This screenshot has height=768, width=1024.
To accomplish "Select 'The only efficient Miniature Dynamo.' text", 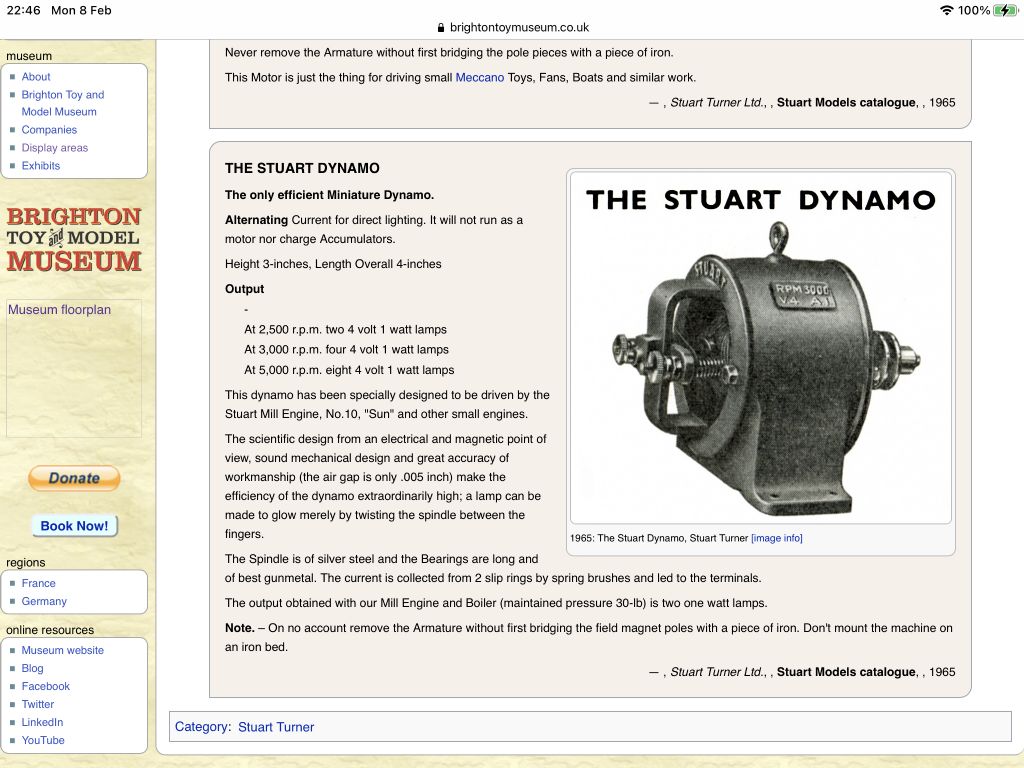I will click(x=329, y=195).
